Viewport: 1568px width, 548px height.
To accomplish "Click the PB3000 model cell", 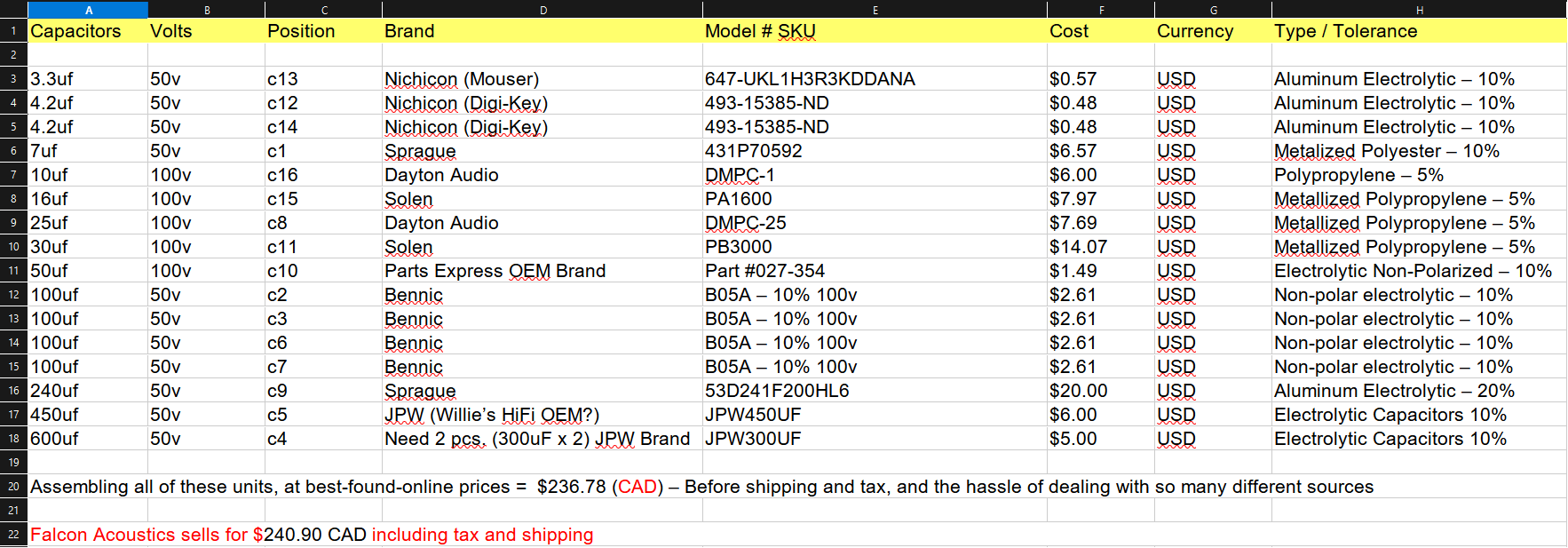I will point(875,247).
